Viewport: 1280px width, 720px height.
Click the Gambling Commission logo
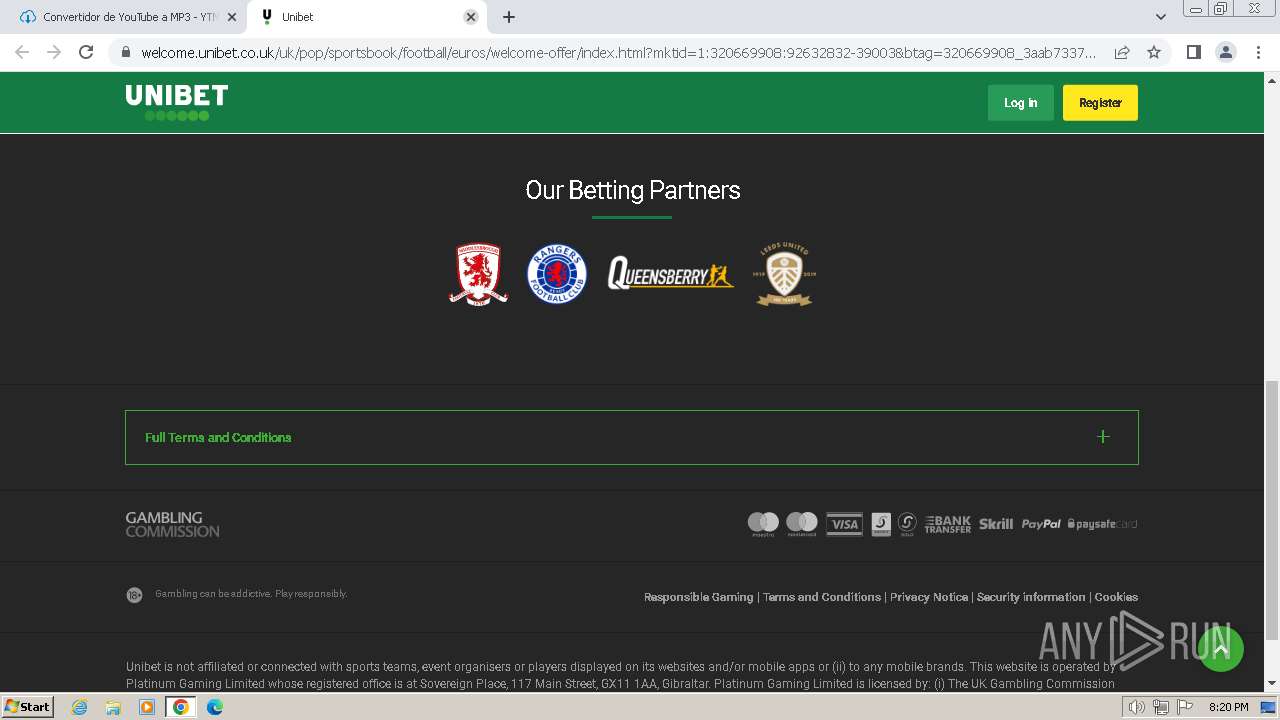[172, 525]
